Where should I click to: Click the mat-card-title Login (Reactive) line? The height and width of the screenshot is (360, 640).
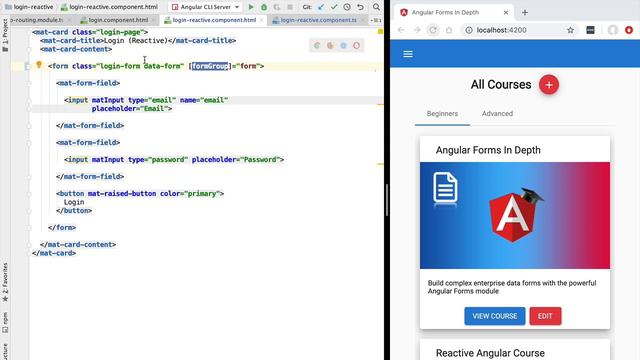click(x=138, y=41)
